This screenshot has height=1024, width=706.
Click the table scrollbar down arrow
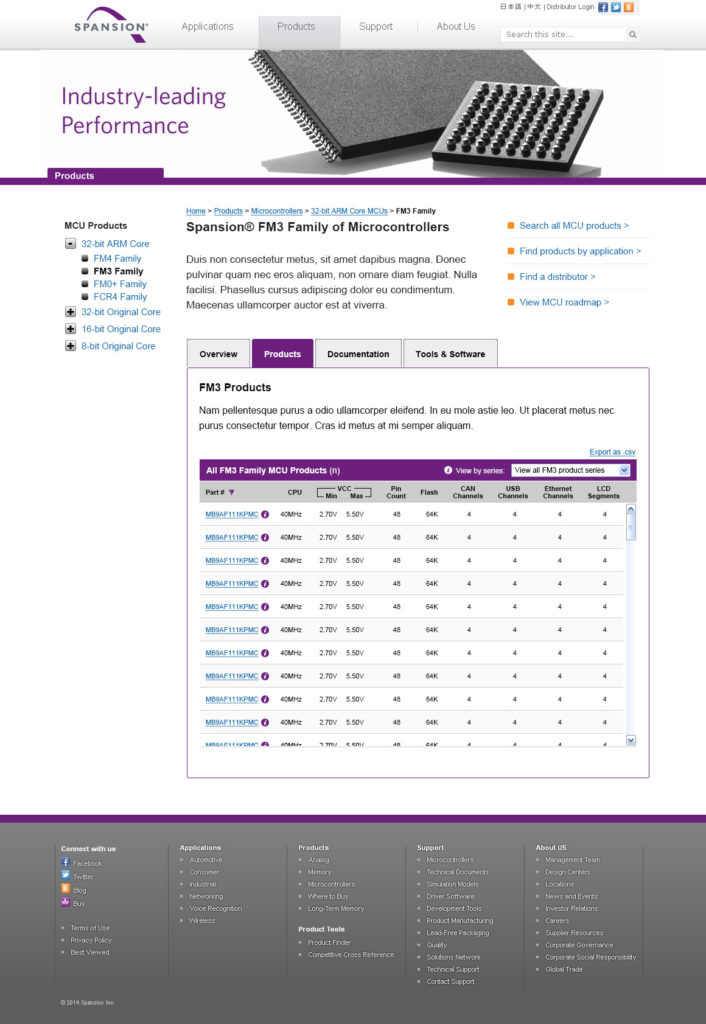[630, 740]
